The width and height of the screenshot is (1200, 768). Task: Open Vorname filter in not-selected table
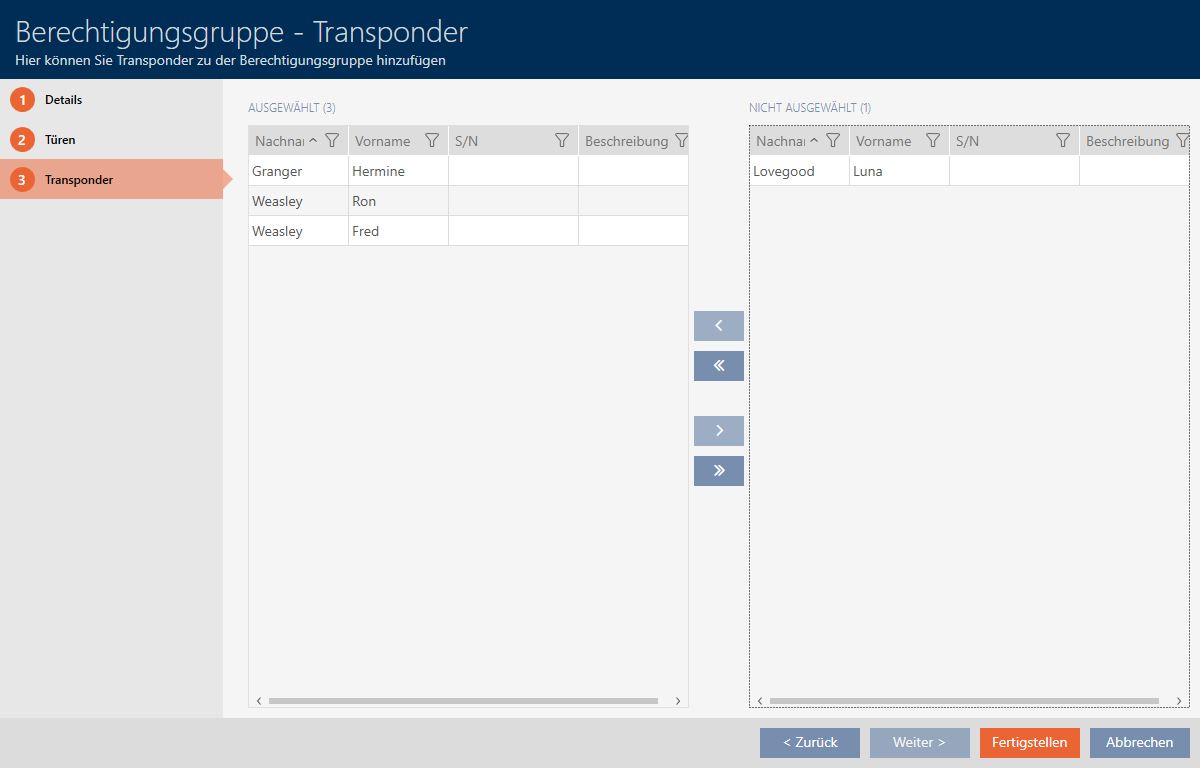pyautogui.click(x=933, y=141)
